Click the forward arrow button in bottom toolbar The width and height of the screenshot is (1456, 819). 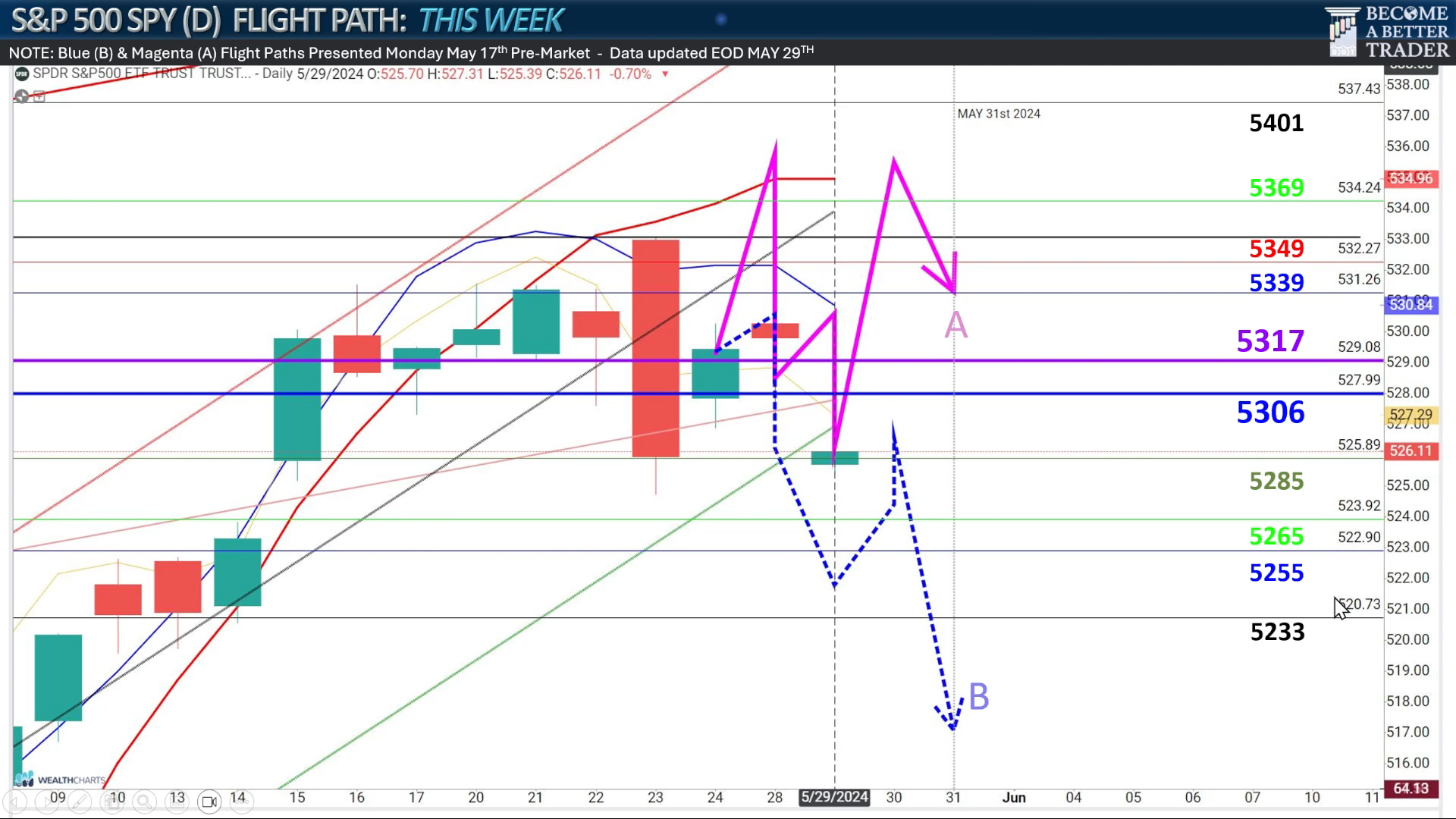[47, 802]
